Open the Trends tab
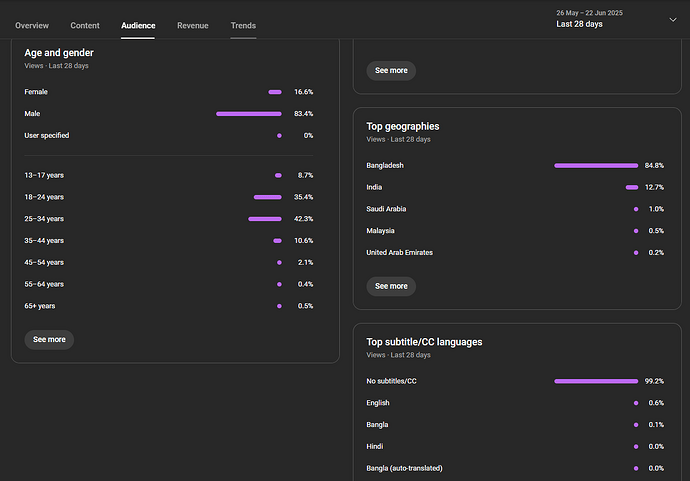This screenshot has width=690, height=481. [243, 26]
